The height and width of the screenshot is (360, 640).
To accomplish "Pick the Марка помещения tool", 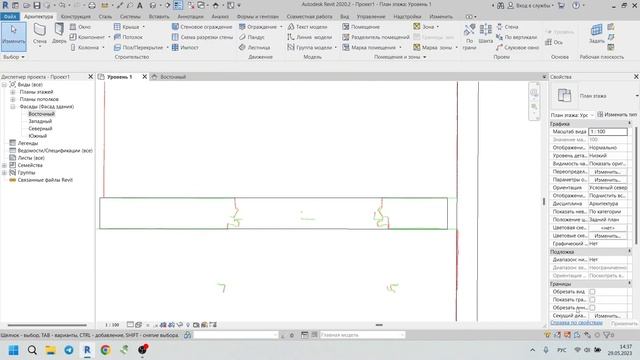I will [369, 47].
